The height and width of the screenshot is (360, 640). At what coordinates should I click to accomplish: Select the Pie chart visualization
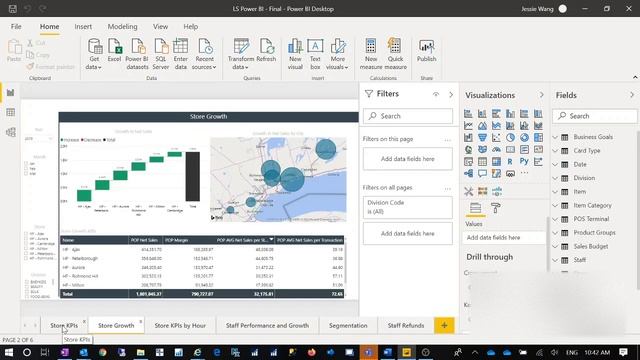point(510,138)
